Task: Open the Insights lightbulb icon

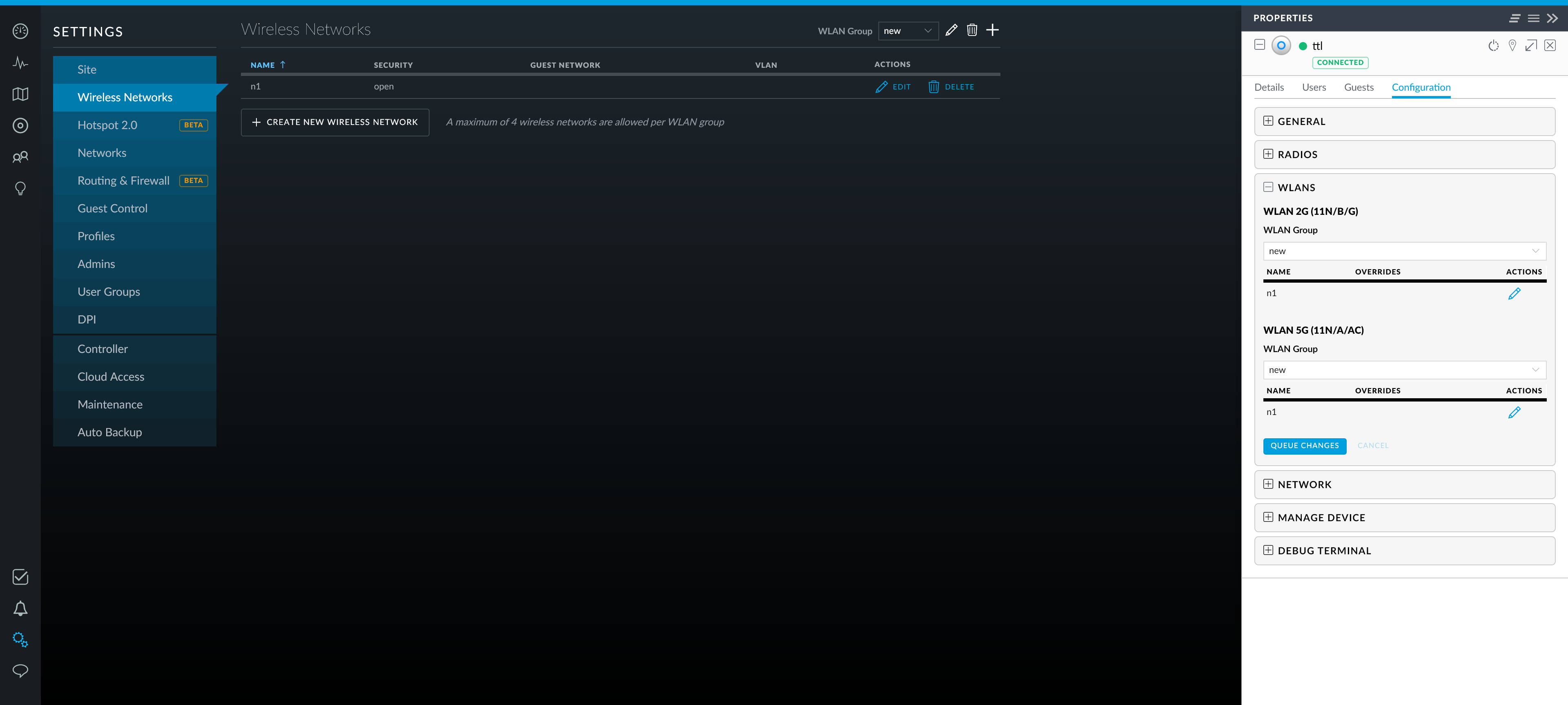Action: pyautogui.click(x=20, y=189)
